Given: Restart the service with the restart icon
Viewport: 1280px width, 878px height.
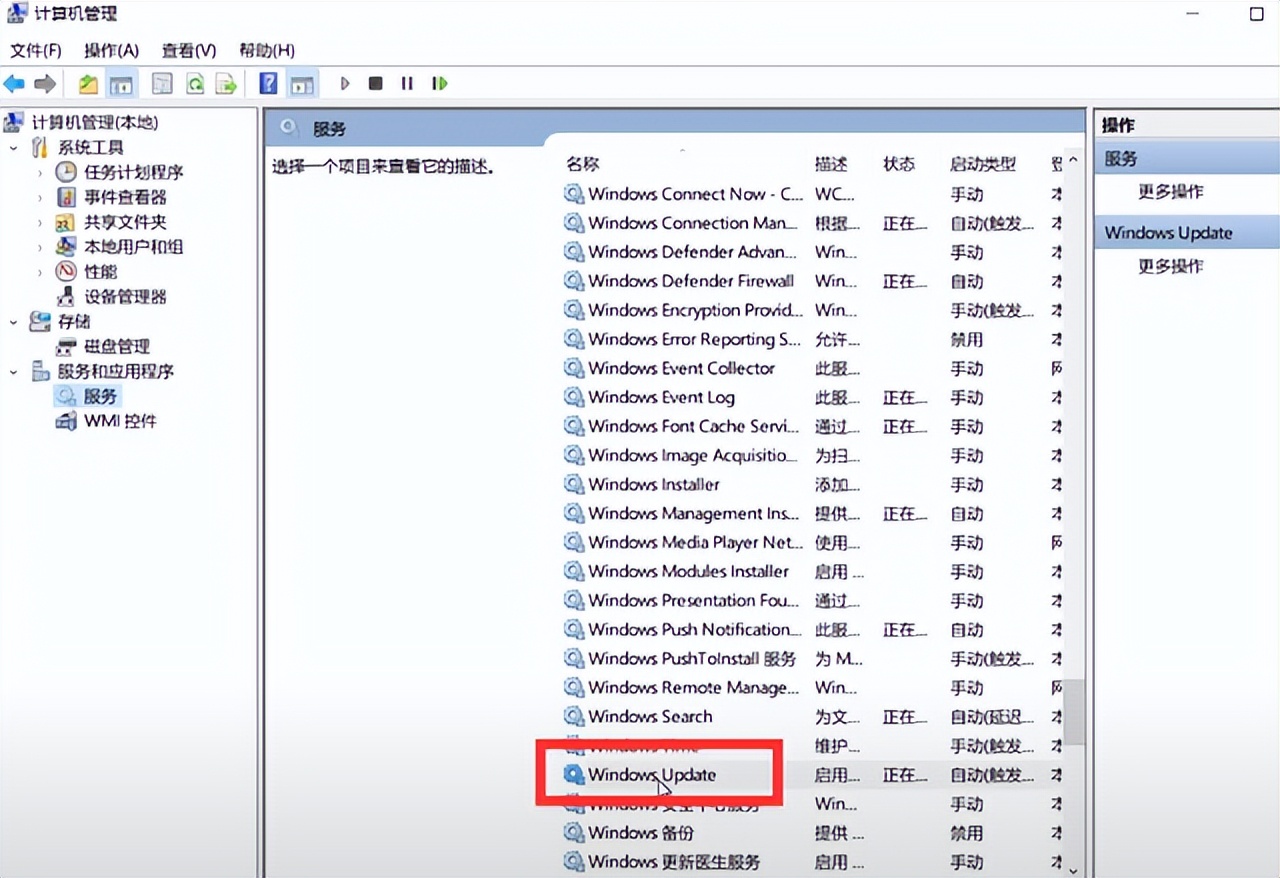Looking at the screenshot, I should click(439, 83).
